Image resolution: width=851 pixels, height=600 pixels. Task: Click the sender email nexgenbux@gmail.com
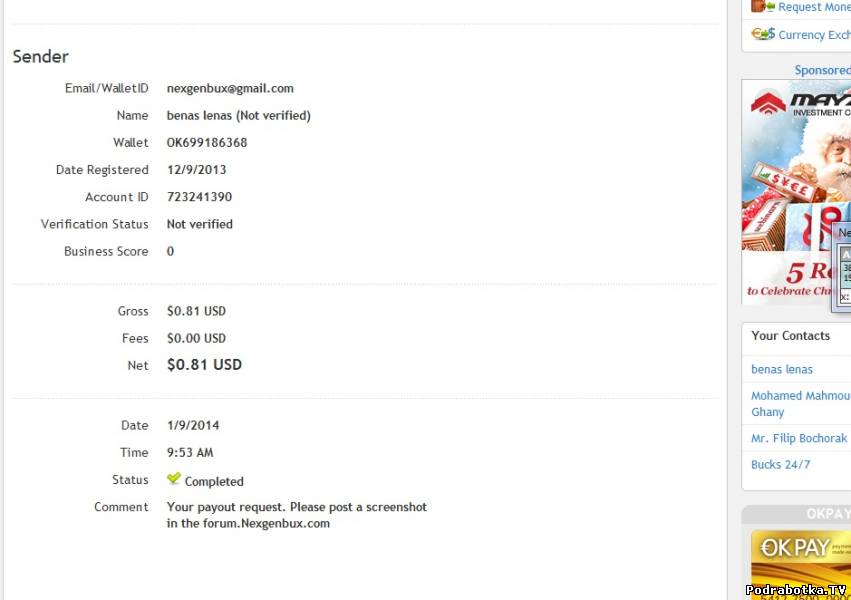click(x=230, y=88)
